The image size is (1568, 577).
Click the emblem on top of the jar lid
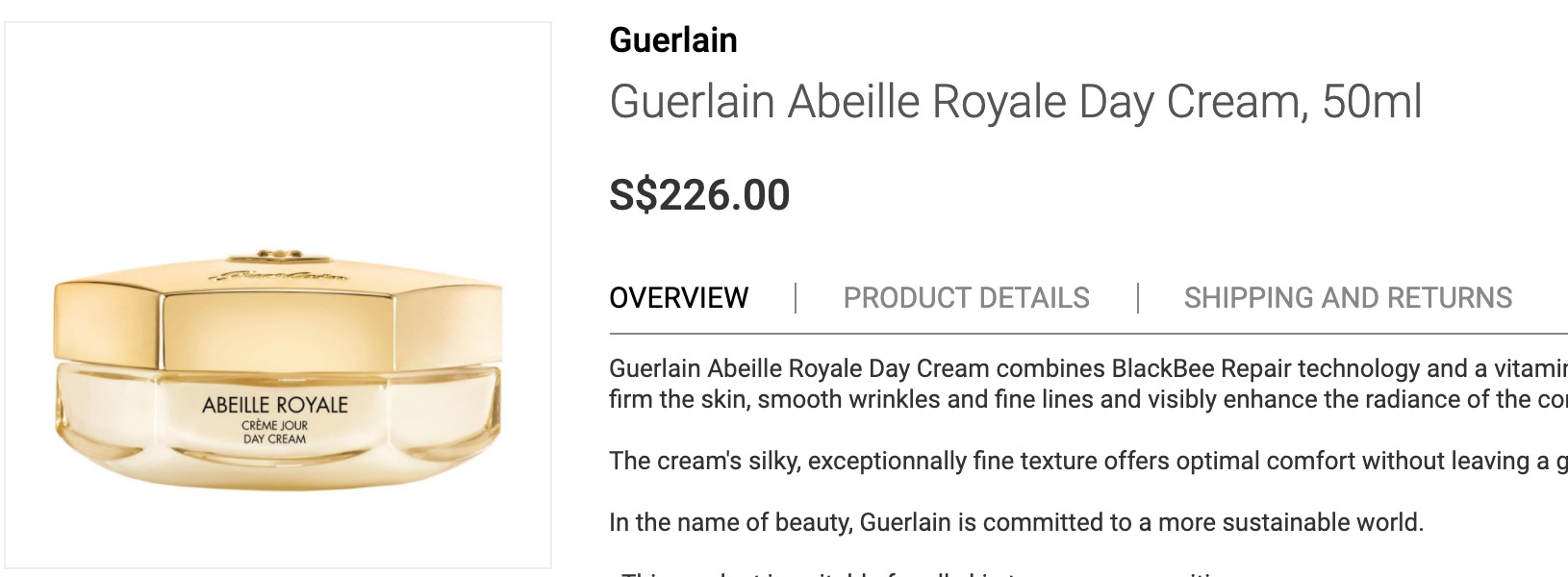[278, 256]
